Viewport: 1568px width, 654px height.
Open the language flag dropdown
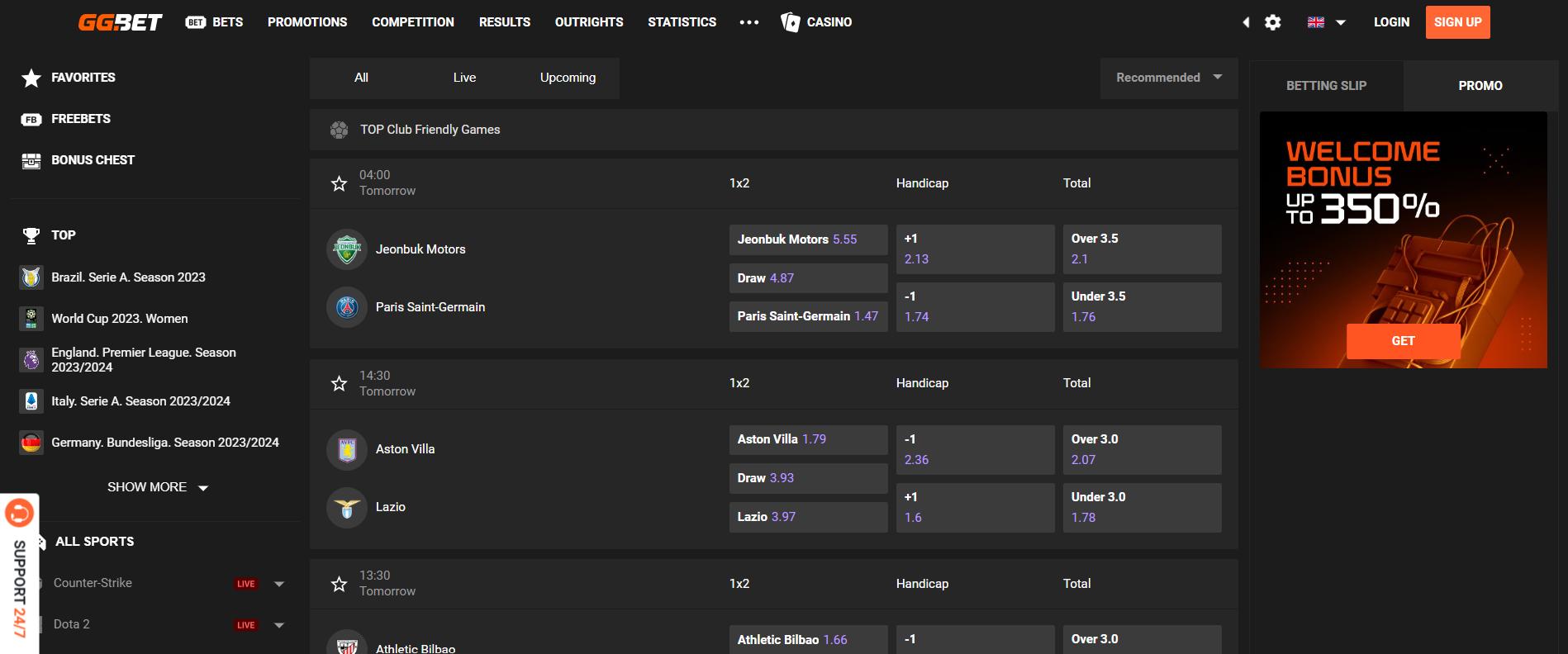(1327, 22)
